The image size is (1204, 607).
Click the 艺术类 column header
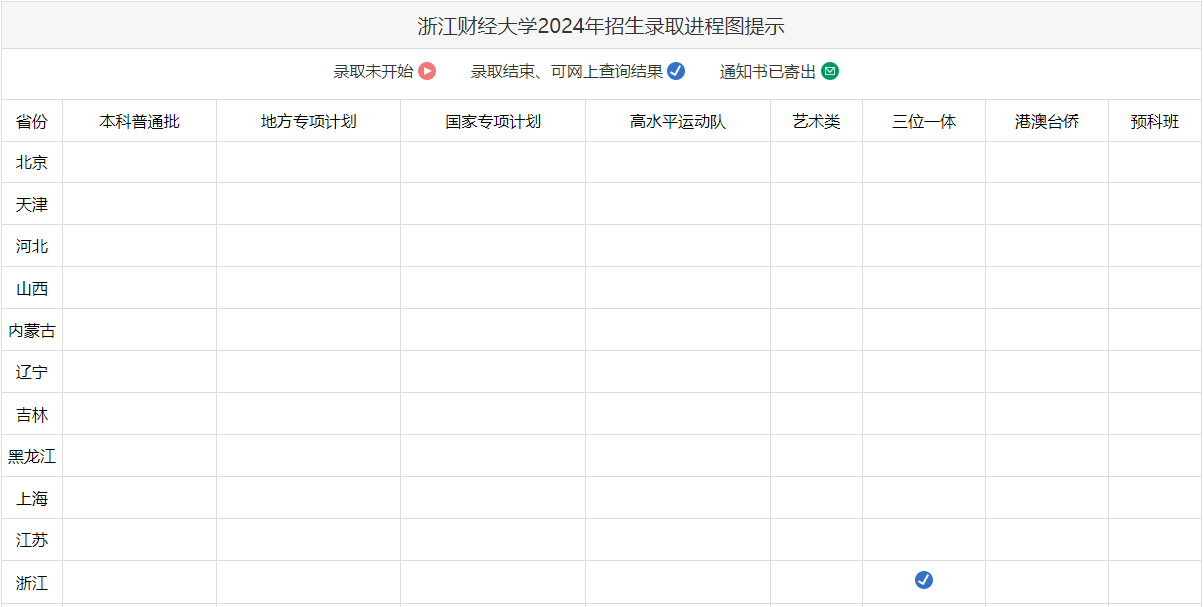pyautogui.click(x=816, y=121)
